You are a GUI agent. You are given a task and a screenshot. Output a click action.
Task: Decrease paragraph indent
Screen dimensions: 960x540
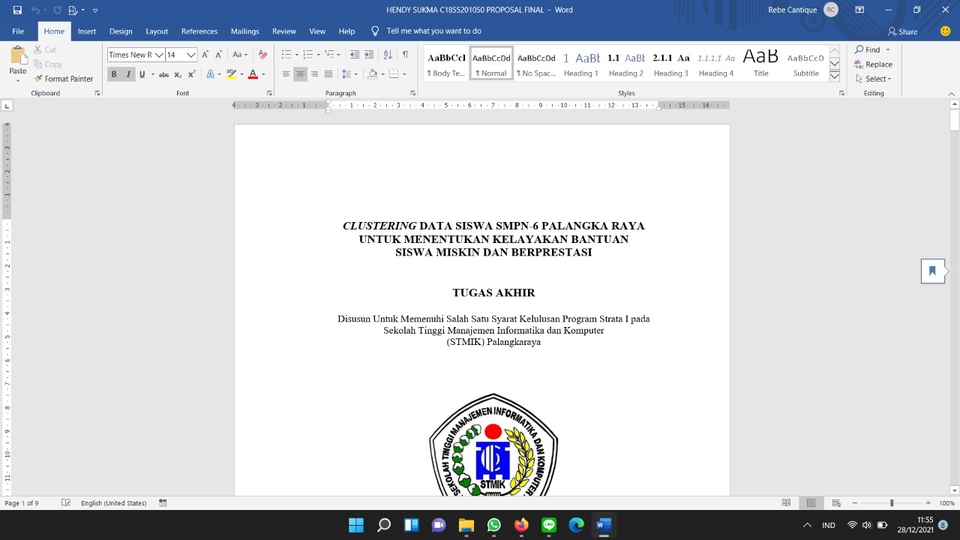click(354, 54)
